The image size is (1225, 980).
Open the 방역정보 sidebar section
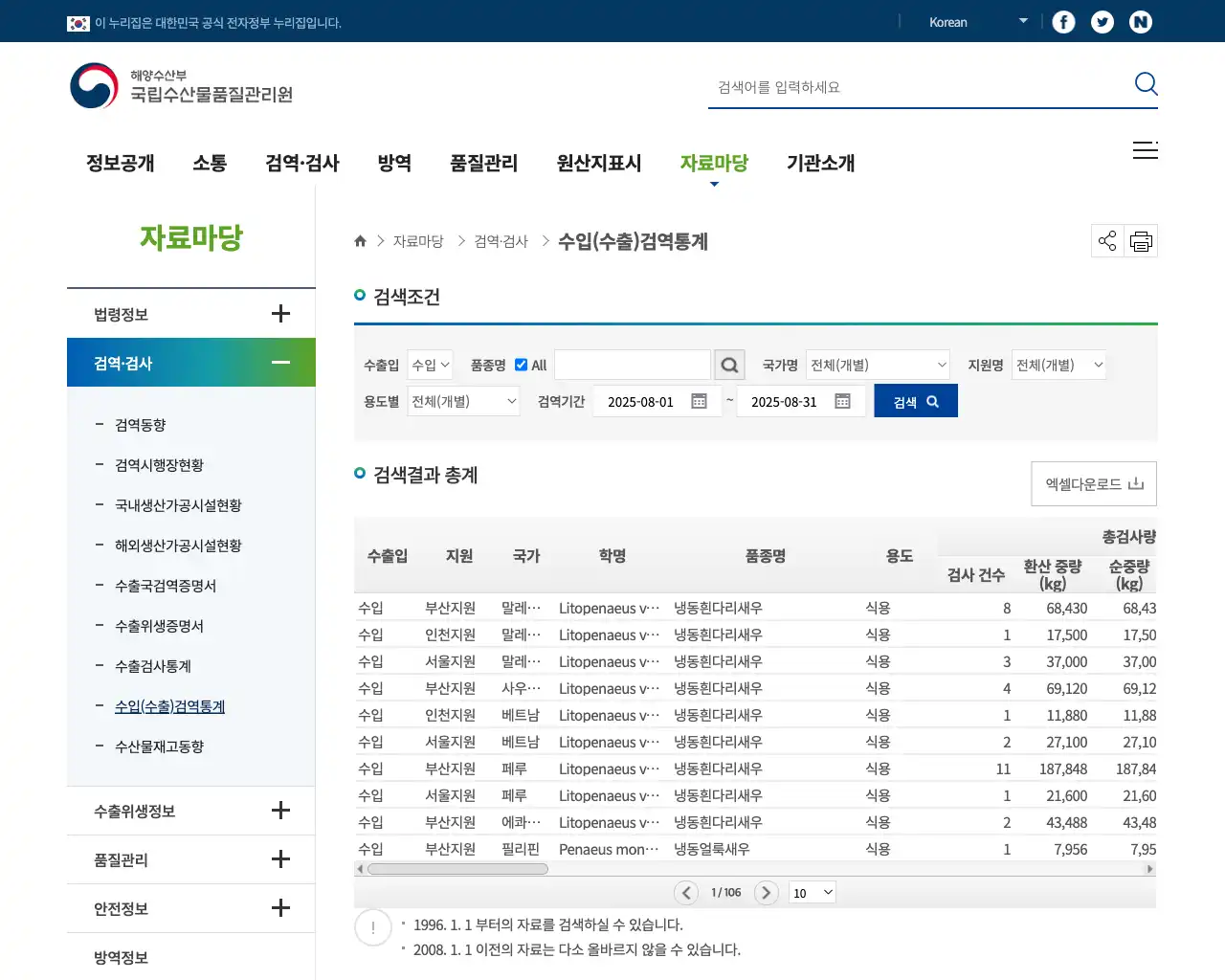(121, 957)
